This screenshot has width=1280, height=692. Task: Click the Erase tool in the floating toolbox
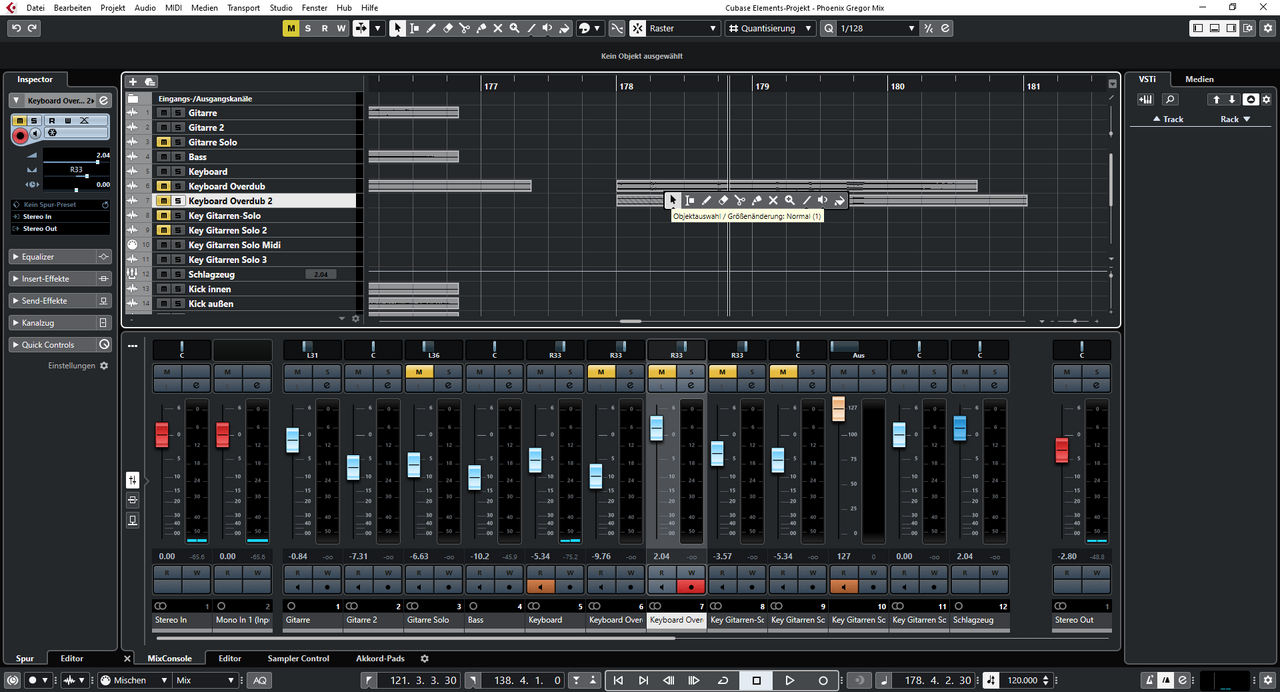[x=723, y=200]
